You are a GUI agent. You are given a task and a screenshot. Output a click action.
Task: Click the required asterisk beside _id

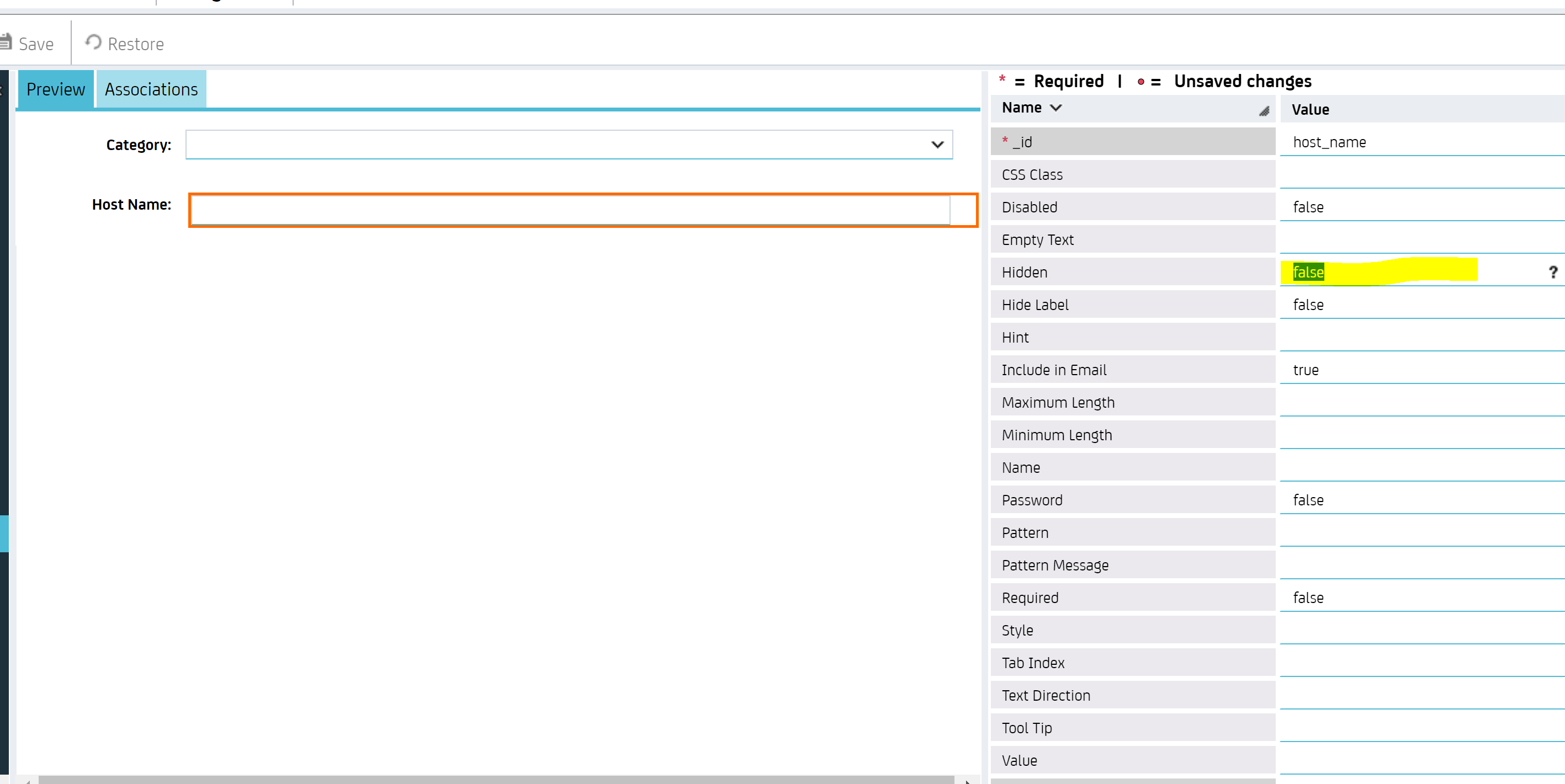1004,140
